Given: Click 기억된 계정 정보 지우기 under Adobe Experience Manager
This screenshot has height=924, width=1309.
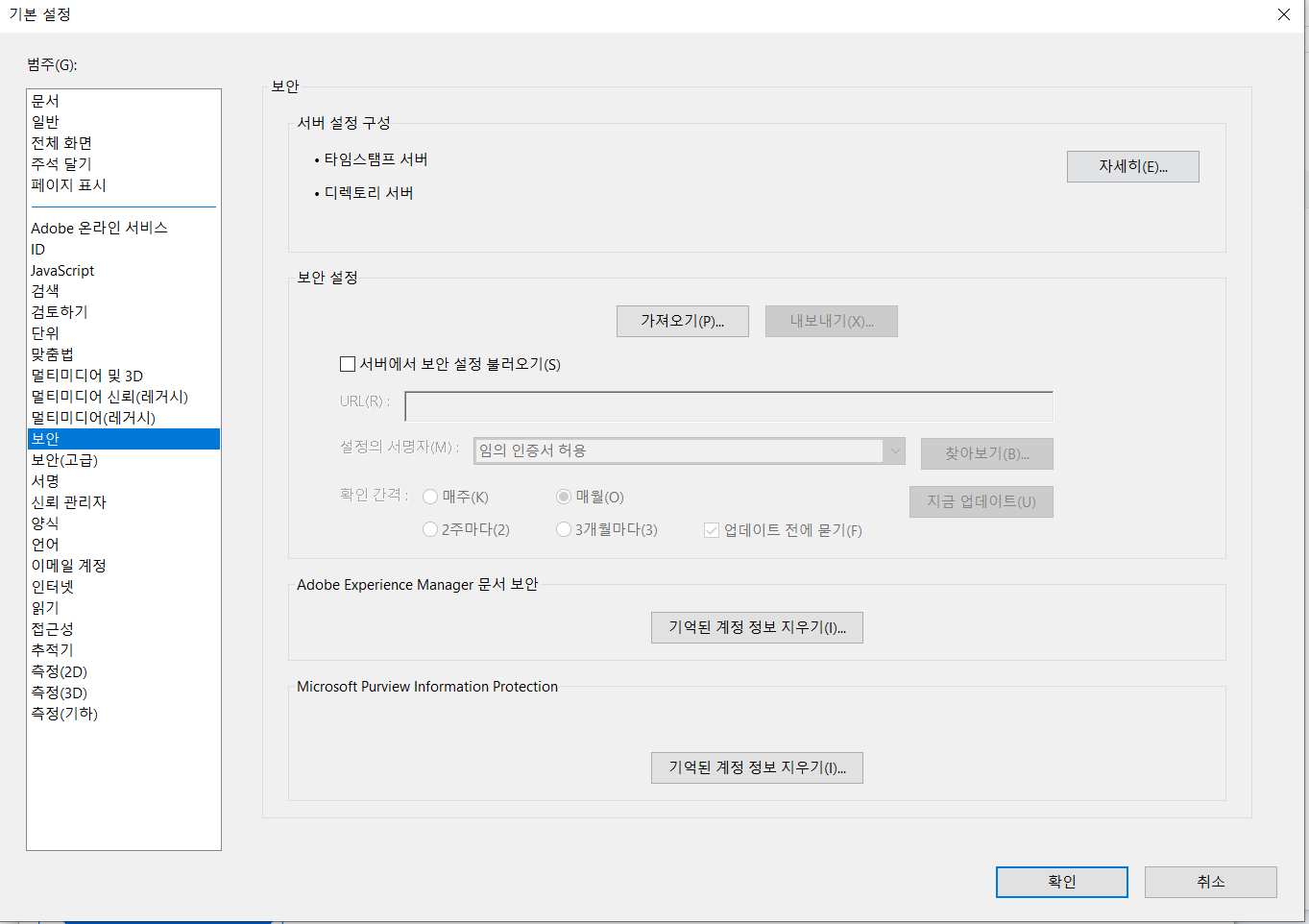Looking at the screenshot, I should (757, 627).
